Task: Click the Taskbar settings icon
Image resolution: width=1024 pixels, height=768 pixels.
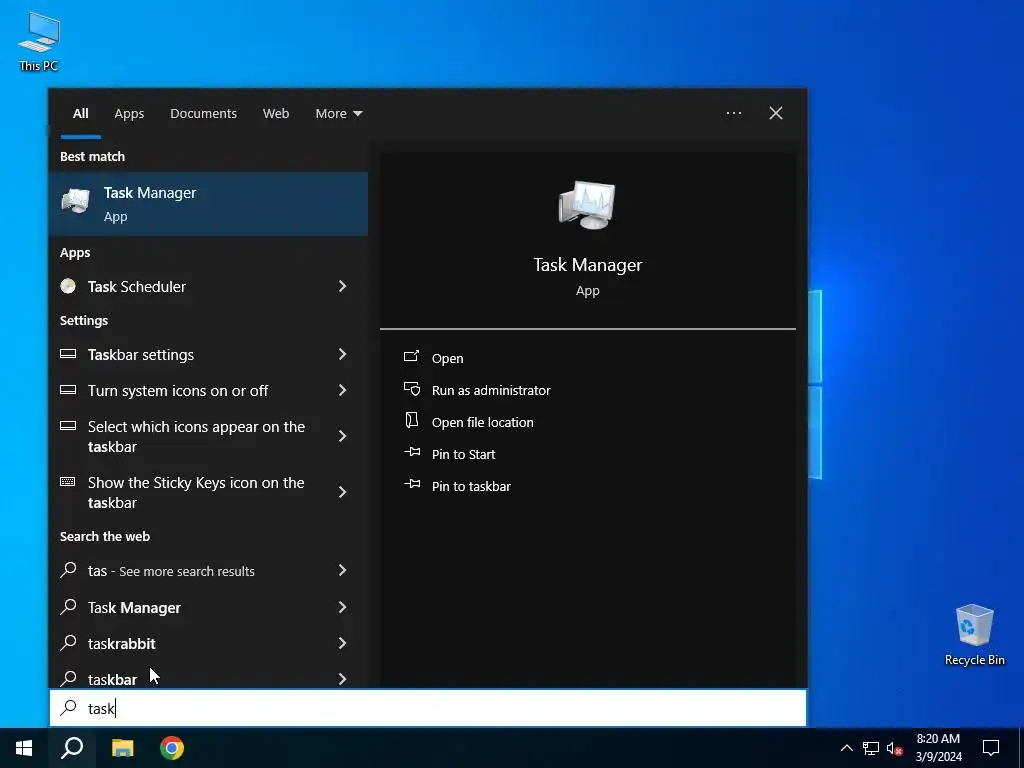Action: tap(68, 354)
